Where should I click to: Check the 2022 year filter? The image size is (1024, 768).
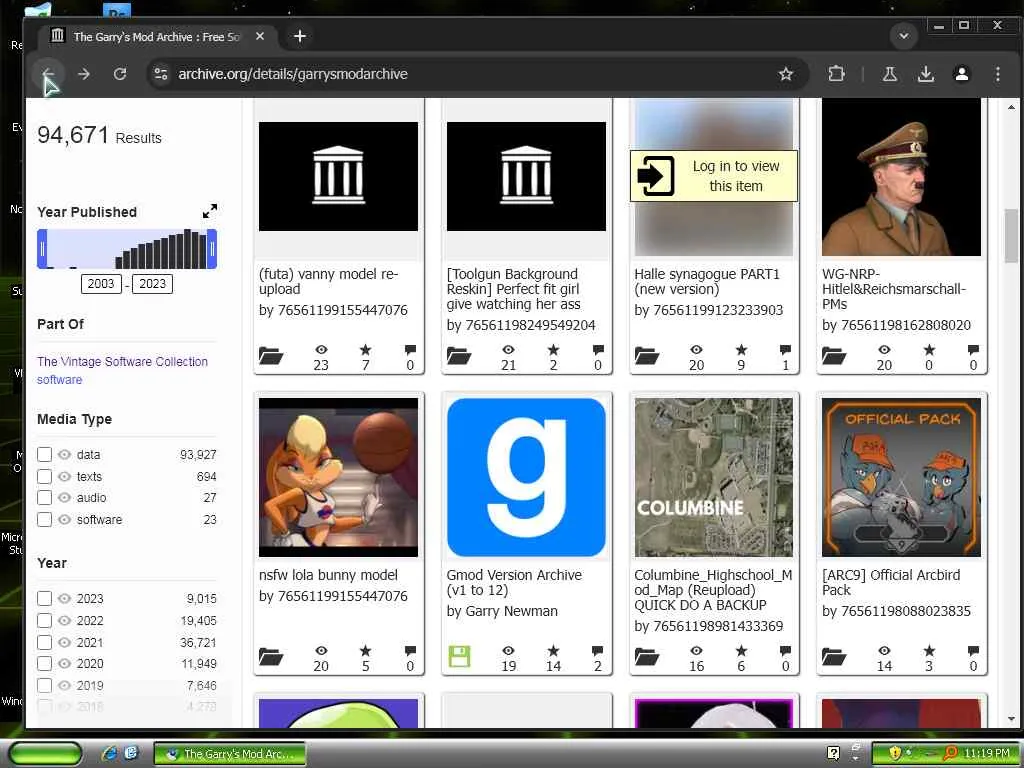(x=44, y=620)
